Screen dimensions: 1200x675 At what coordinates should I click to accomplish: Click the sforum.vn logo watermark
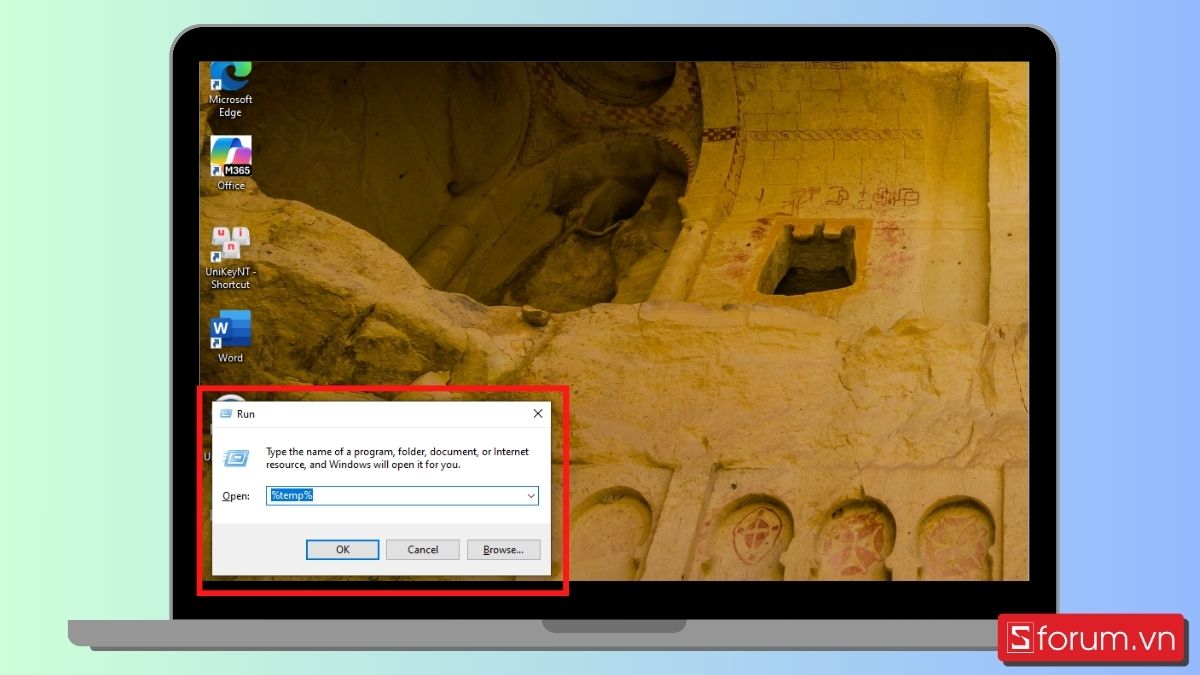tap(1092, 639)
